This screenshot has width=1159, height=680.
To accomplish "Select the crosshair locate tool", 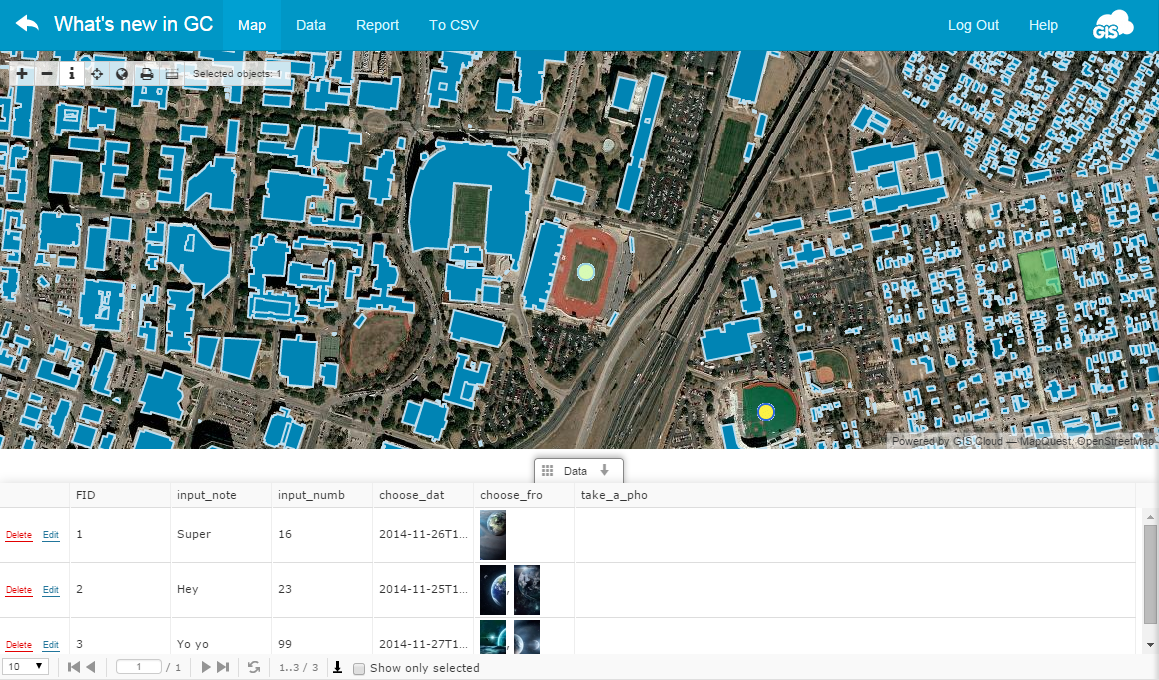I will [97, 73].
